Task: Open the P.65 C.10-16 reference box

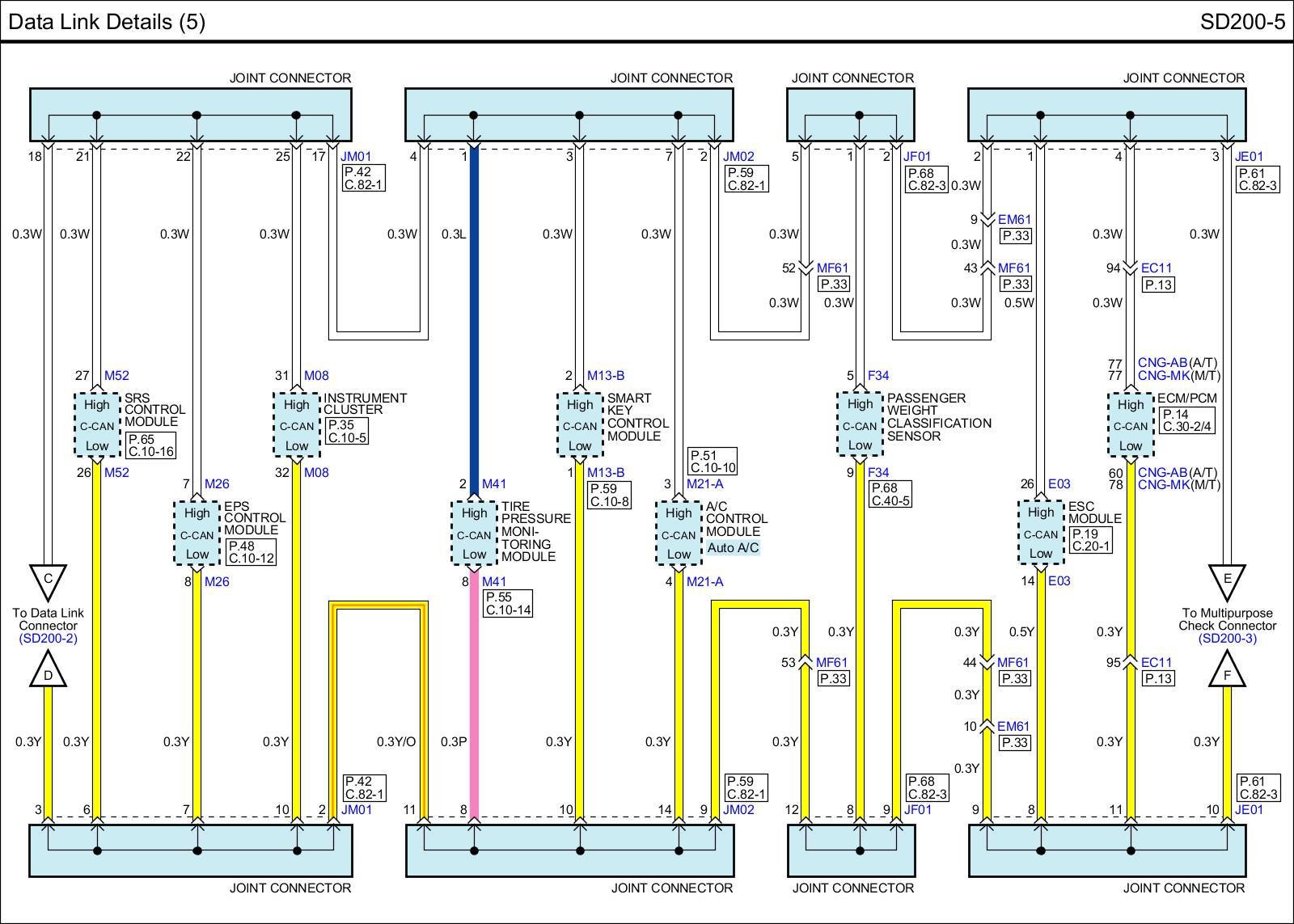Action: (150, 445)
